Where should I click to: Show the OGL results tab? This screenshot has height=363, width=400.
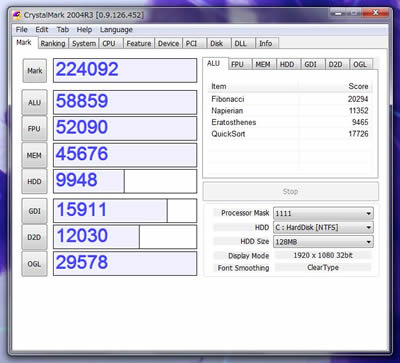(x=360, y=64)
